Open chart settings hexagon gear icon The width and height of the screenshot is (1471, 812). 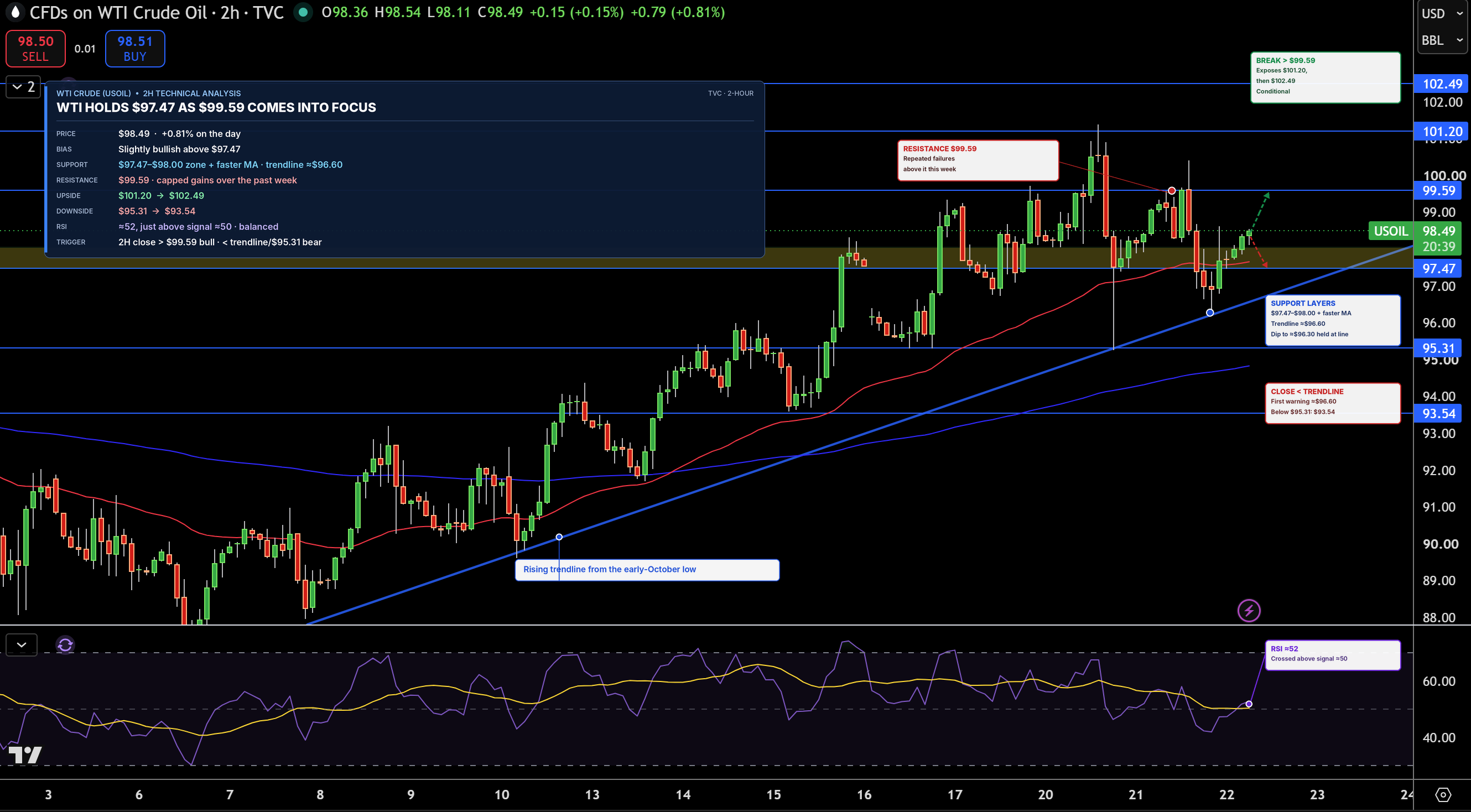(x=1443, y=794)
